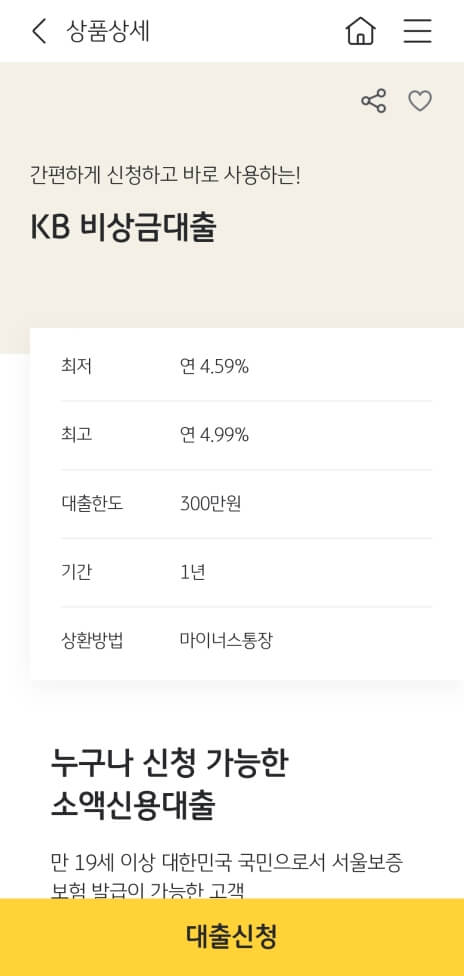Favorite this product with the heart icon
Image resolution: width=464 pixels, height=976 pixels.
coord(420,101)
